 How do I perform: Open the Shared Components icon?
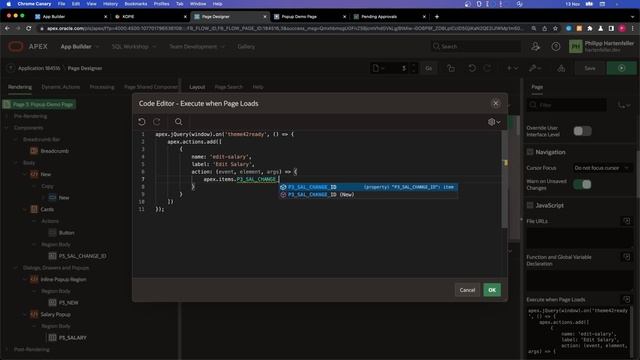point(561,68)
